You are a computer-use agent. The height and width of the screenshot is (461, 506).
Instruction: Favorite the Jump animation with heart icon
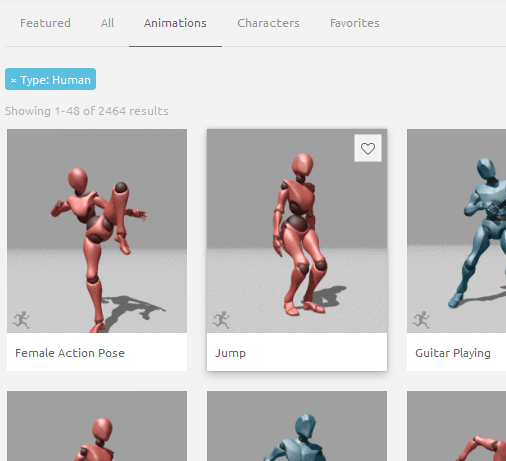[x=368, y=148]
